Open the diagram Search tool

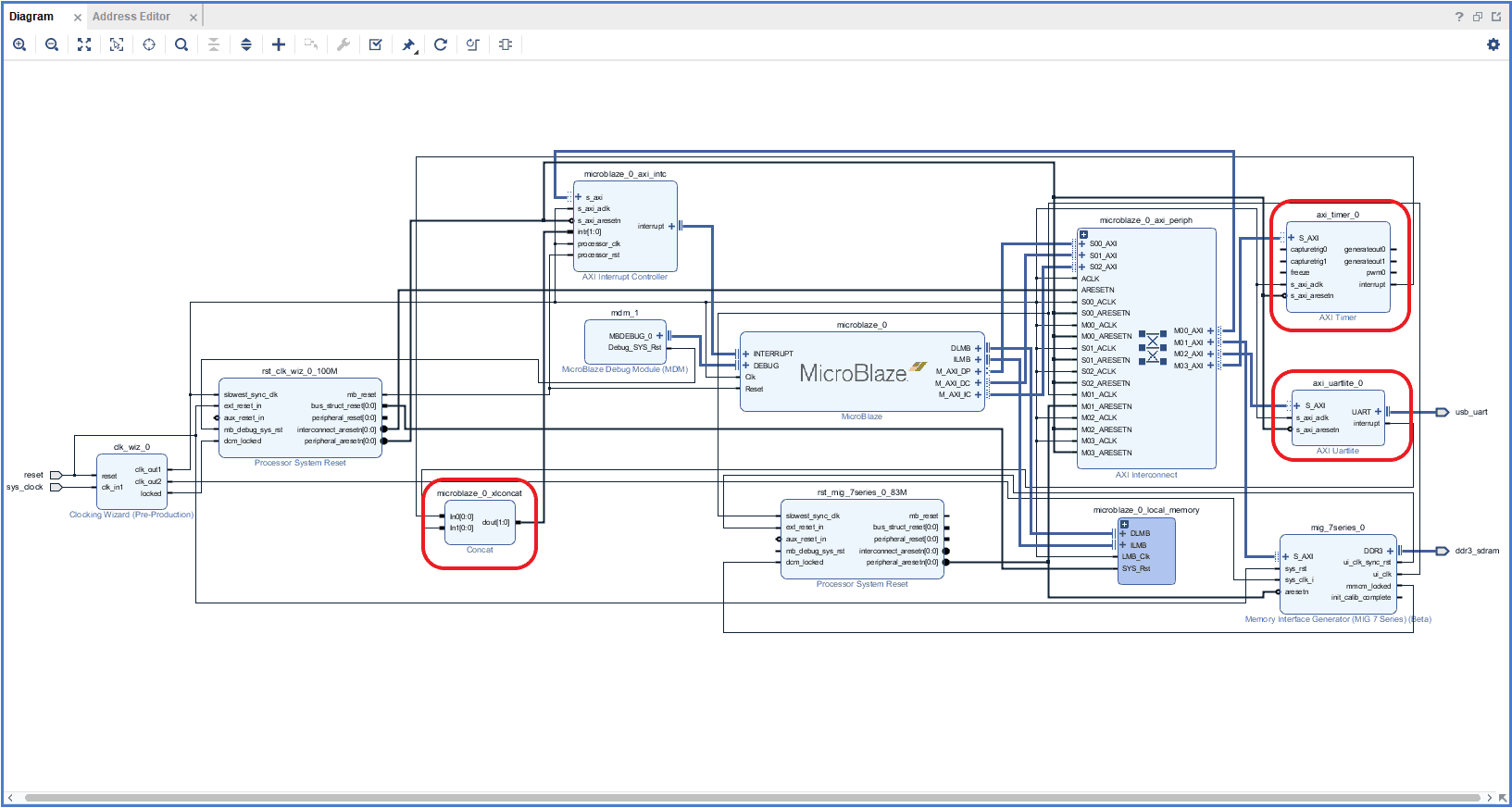181,44
